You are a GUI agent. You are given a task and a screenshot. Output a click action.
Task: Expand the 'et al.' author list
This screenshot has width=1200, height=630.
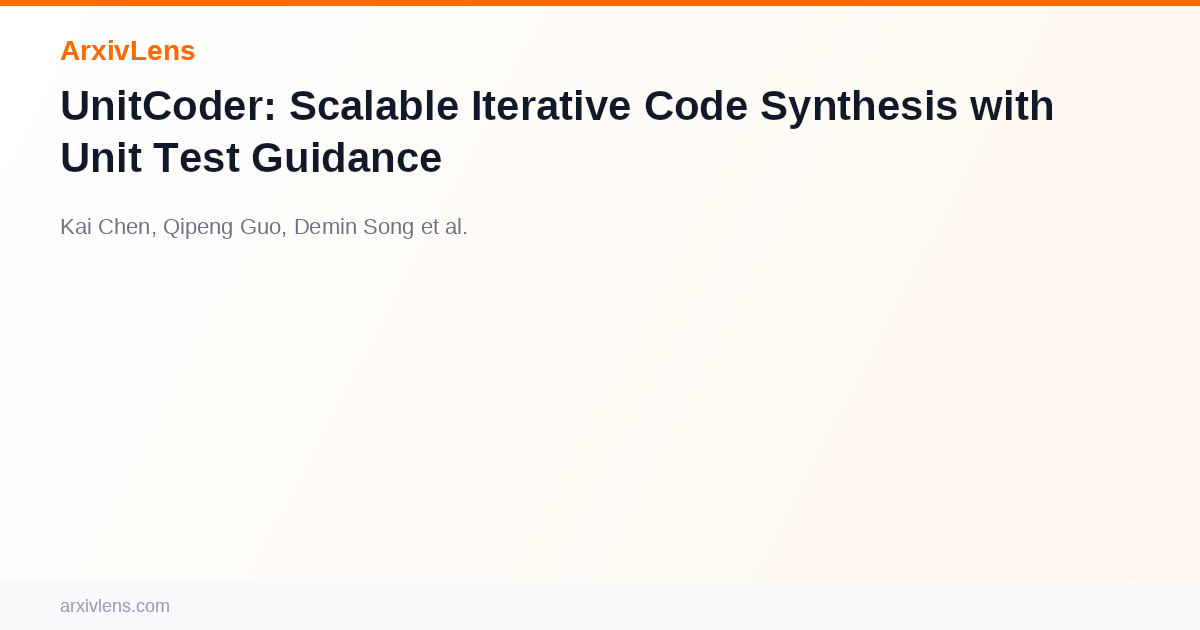click(x=444, y=227)
